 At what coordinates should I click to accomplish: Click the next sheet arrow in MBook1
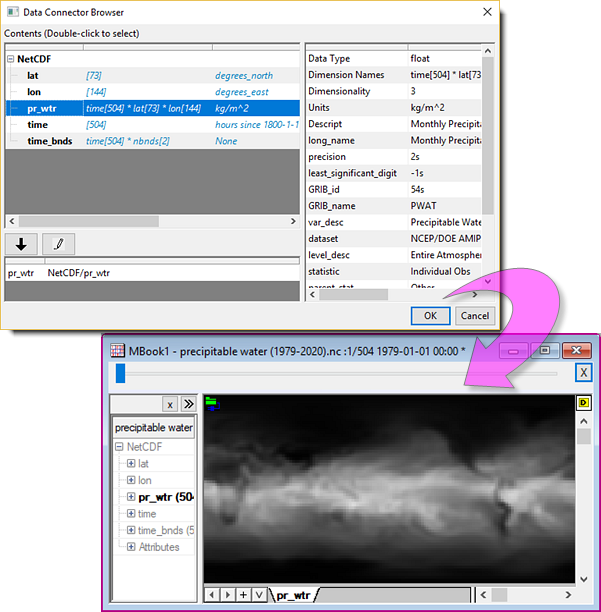[228, 595]
